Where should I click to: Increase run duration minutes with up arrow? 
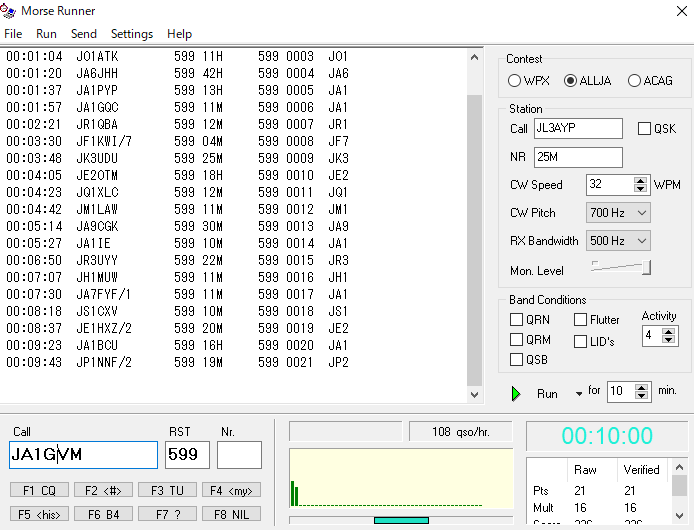(x=641, y=386)
